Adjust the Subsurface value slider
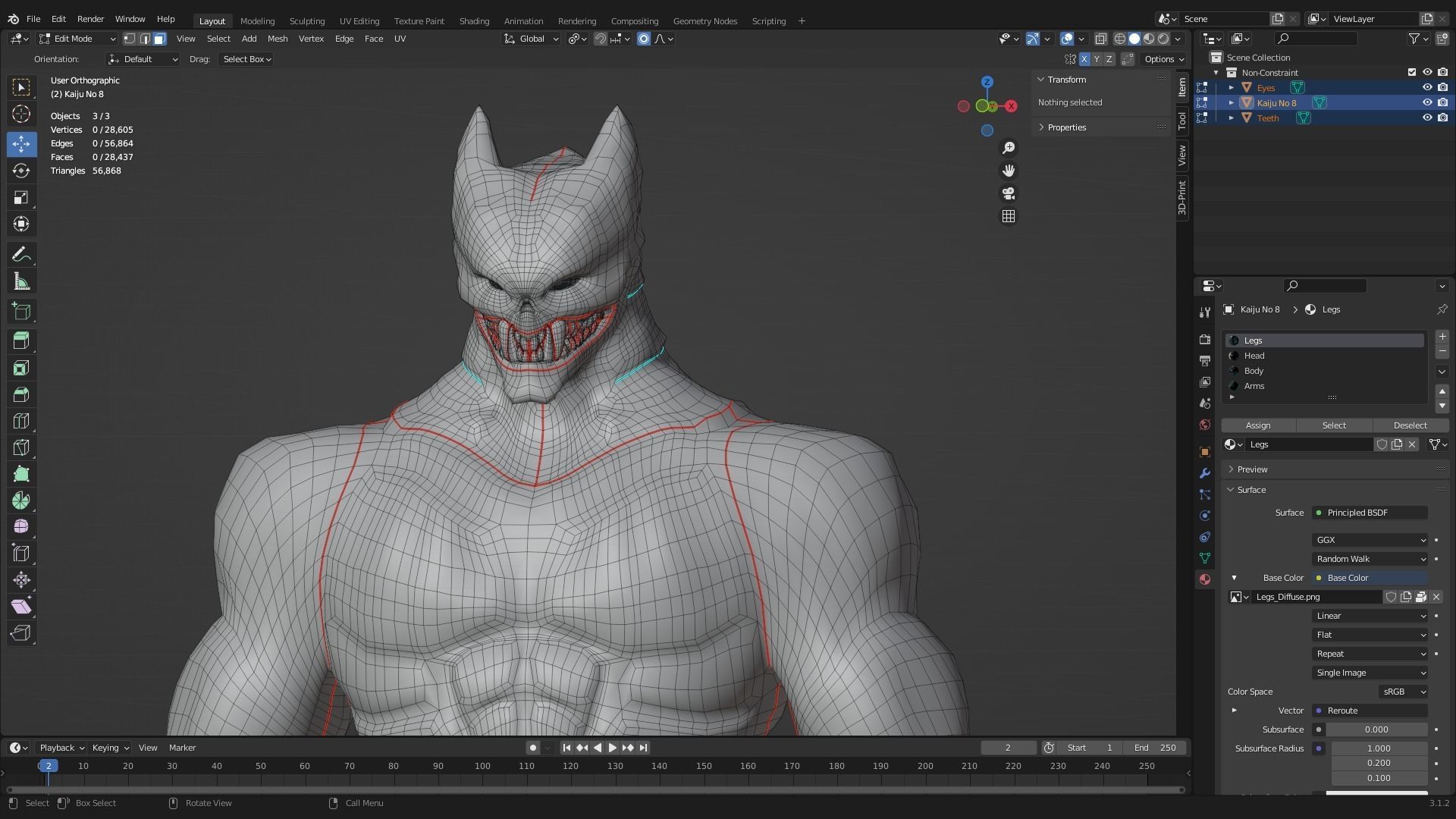 tap(1376, 730)
